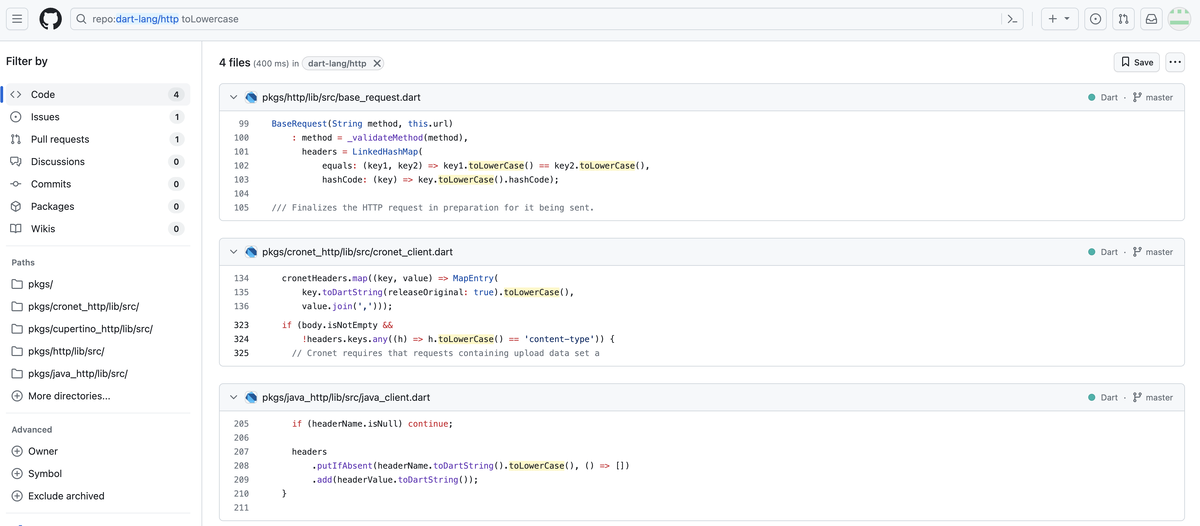Collapse the base_request.dart result

[x=233, y=97]
